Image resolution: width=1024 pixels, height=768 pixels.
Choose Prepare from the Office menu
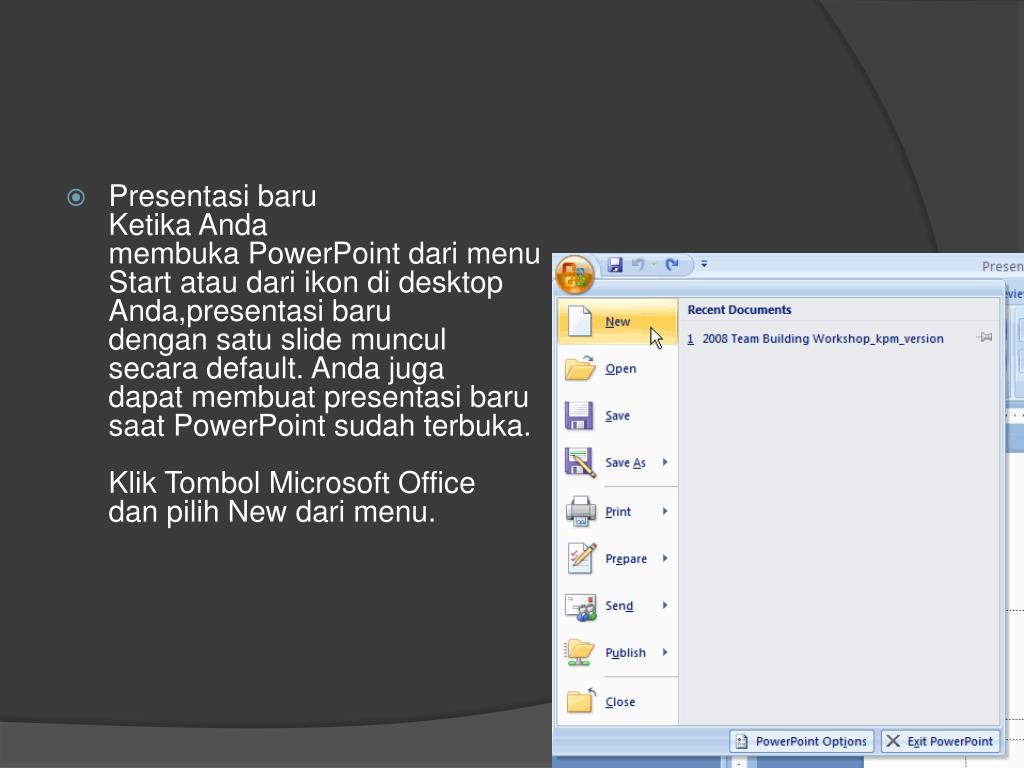coord(618,558)
